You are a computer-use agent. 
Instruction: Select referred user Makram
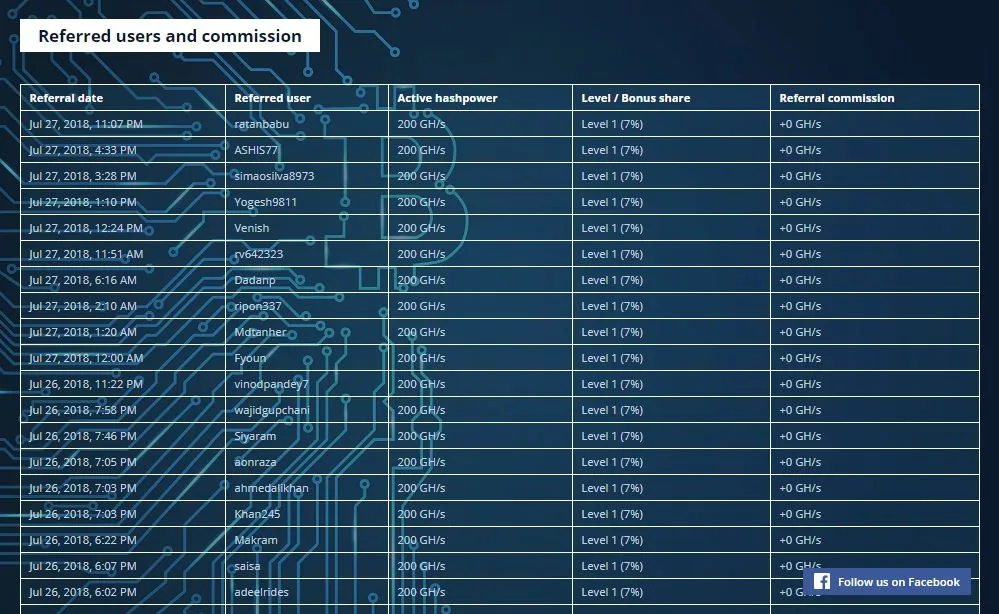(256, 540)
